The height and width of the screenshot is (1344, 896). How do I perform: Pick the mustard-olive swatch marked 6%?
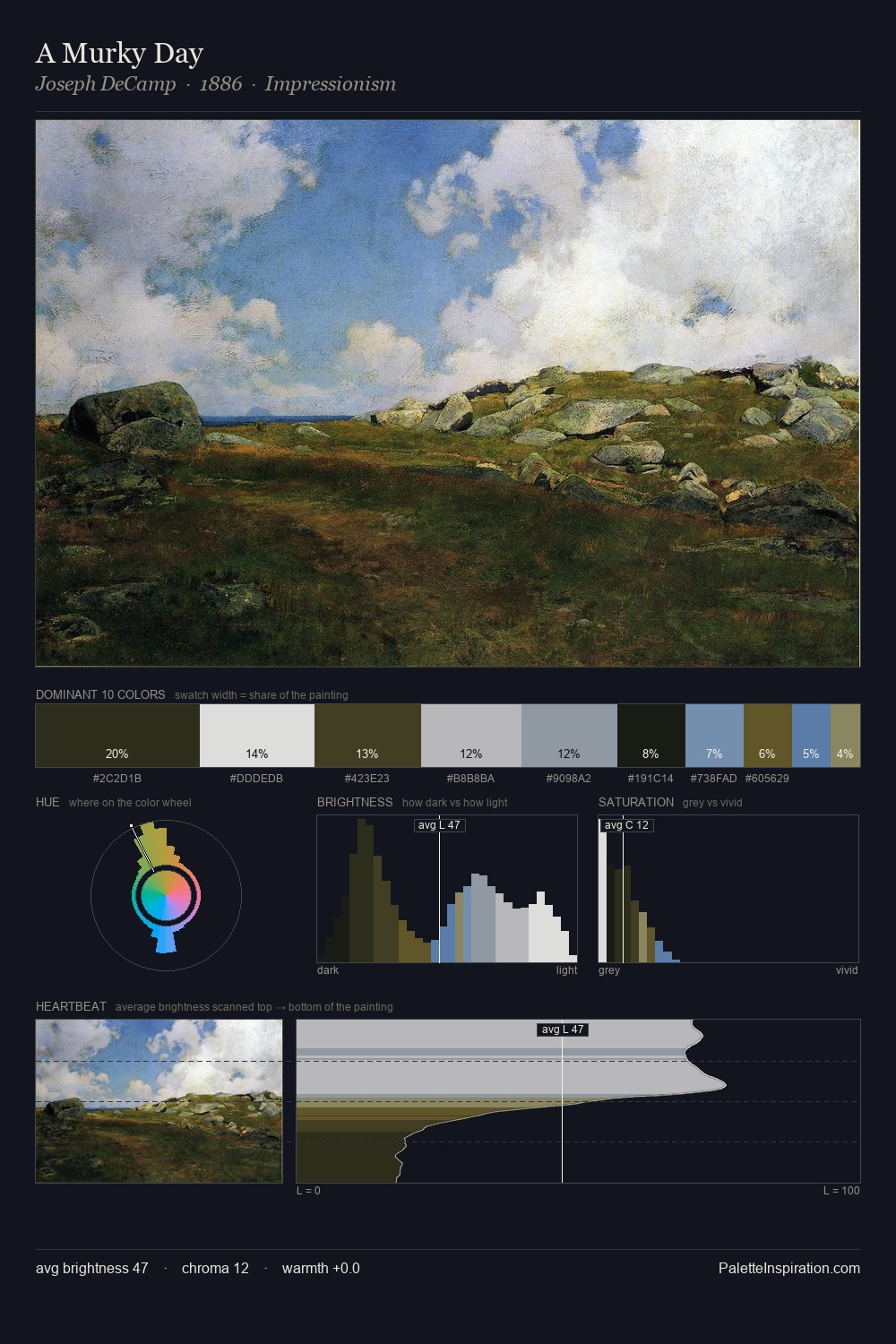coord(768,736)
